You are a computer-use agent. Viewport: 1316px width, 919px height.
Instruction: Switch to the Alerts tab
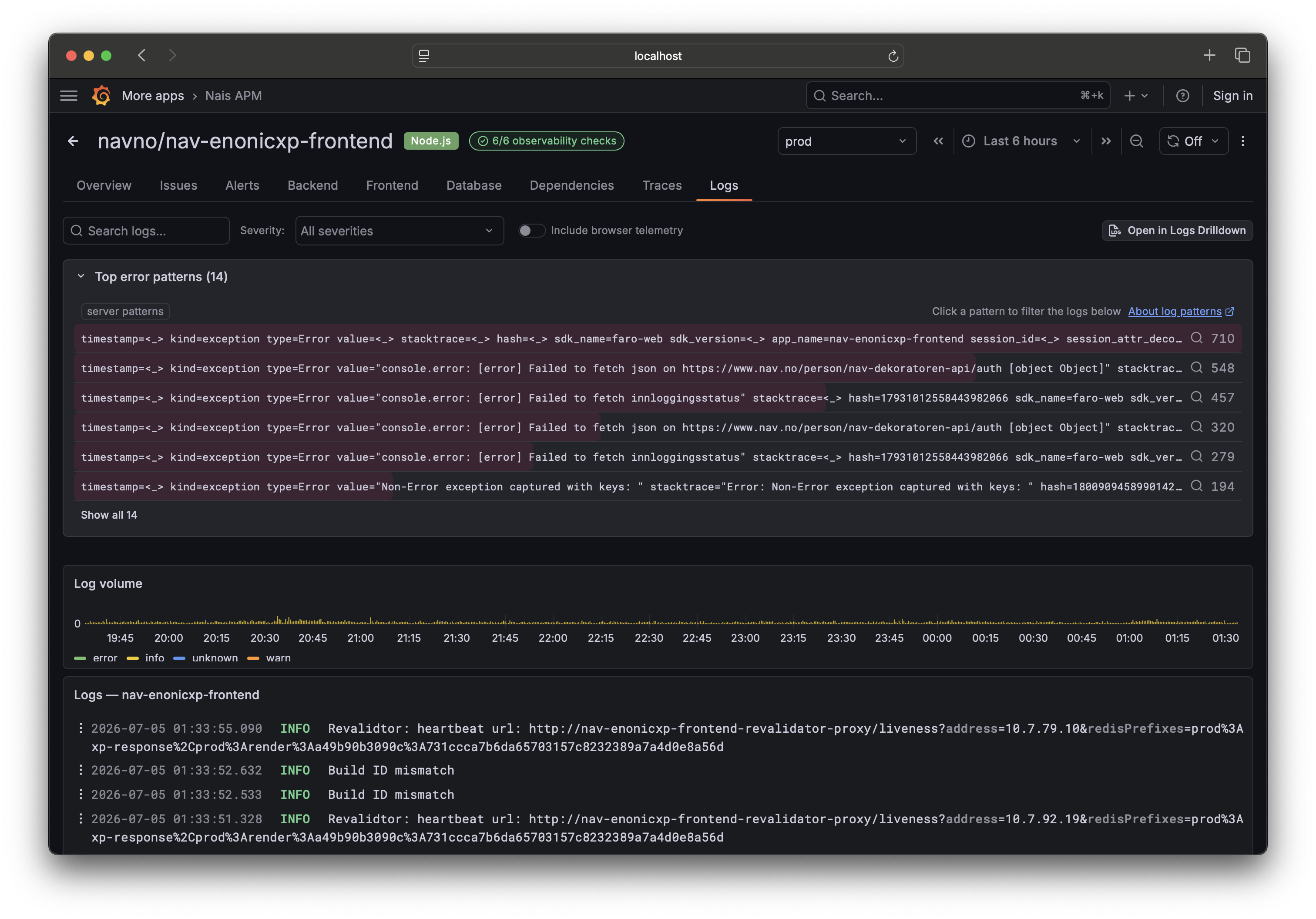(242, 185)
